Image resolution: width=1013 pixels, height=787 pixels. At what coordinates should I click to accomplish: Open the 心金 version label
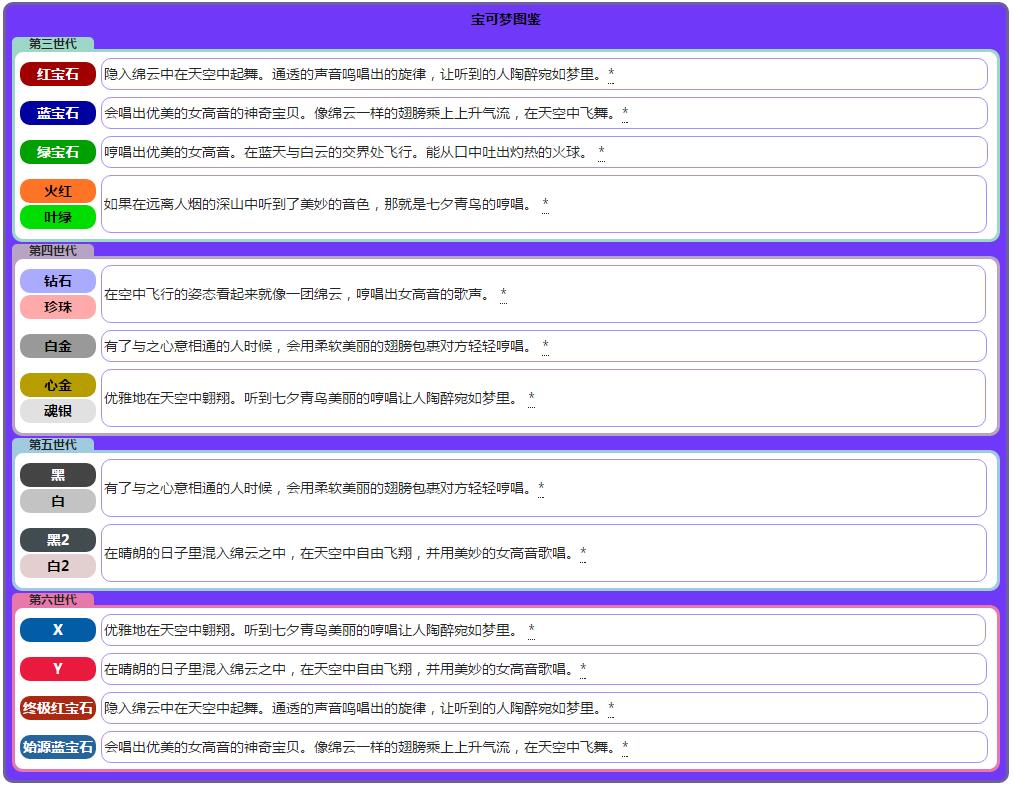point(57,385)
